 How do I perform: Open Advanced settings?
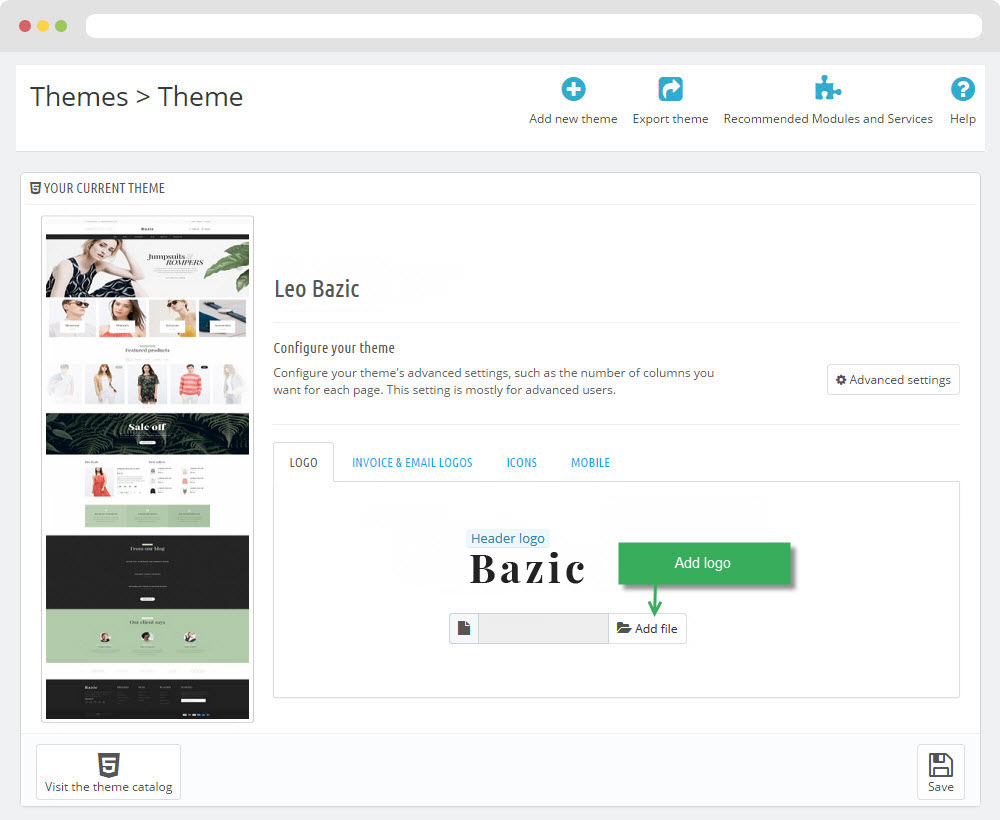point(893,379)
